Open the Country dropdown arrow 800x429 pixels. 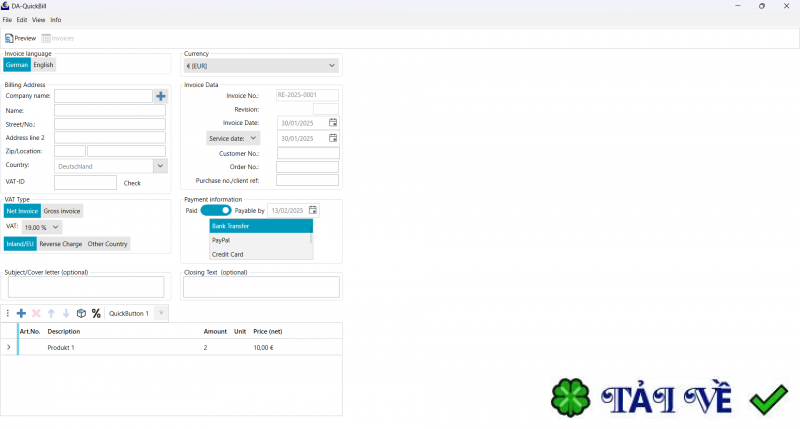pyautogui.click(x=160, y=166)
